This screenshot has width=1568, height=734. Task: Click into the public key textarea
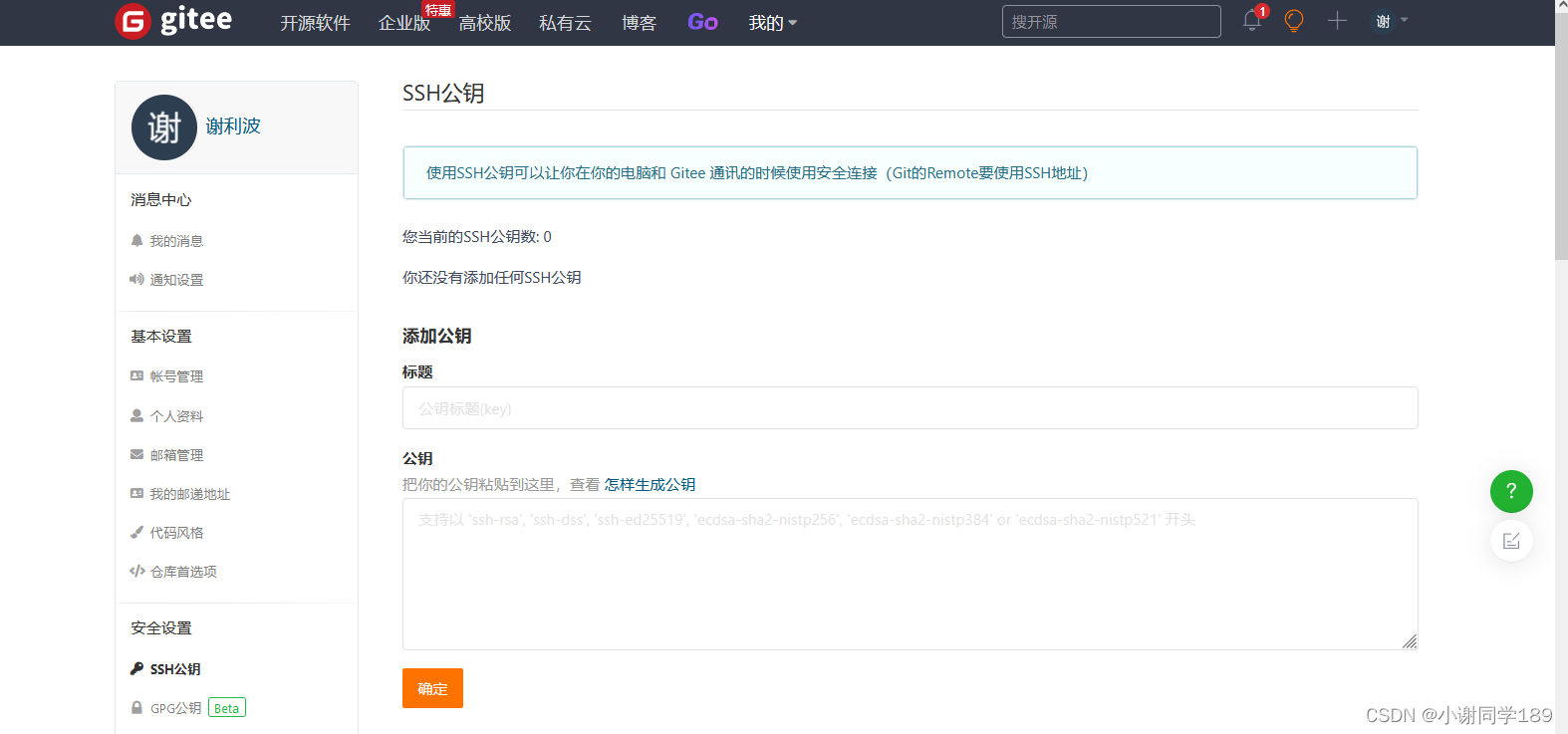(910, 574)
